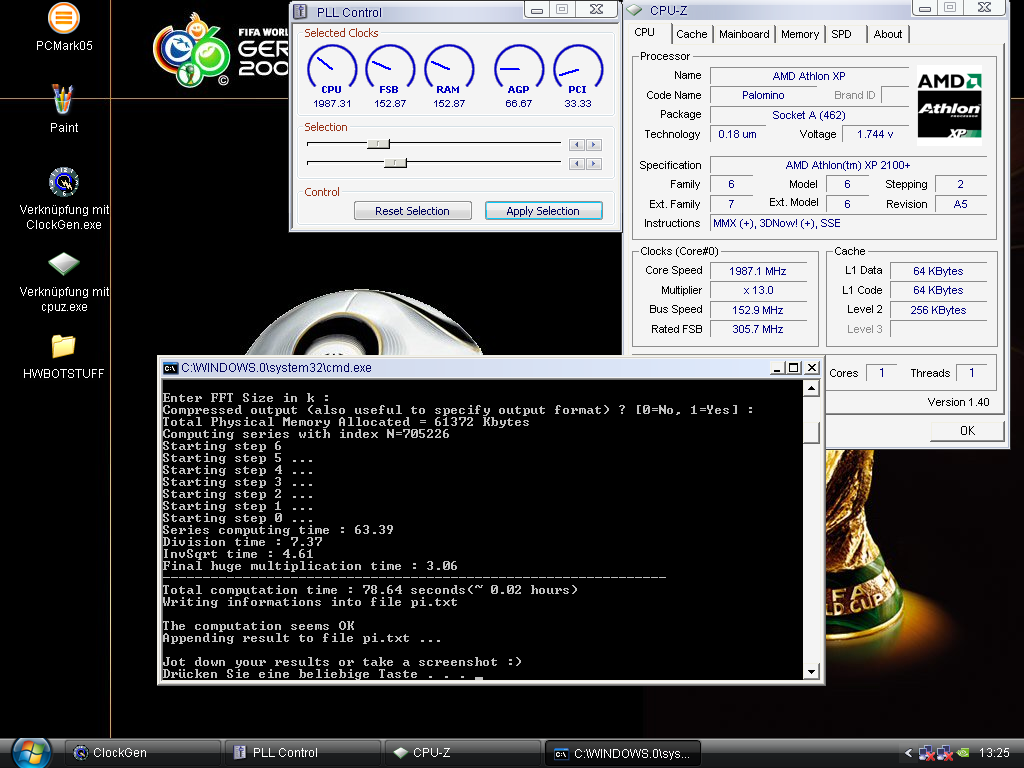1024x768 pixels.
Task: Click the Voltage value 1.744 v
Action: click(875, 134)
